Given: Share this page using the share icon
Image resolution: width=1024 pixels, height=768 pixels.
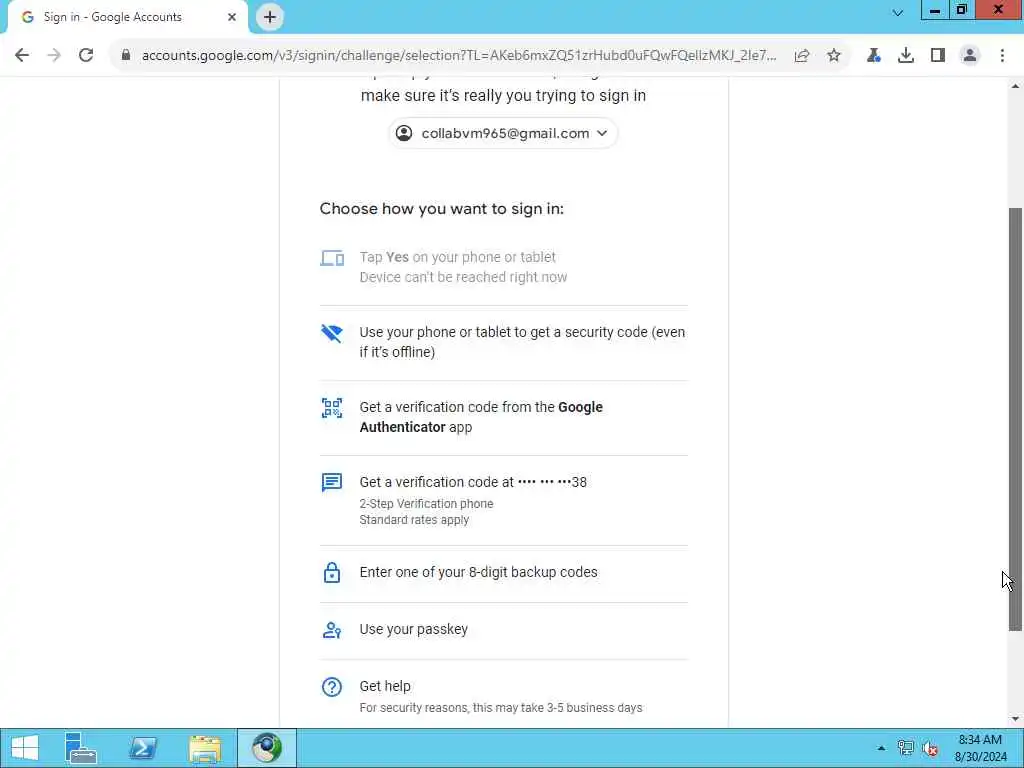Looking at the screenshot, I should point(802,56).
